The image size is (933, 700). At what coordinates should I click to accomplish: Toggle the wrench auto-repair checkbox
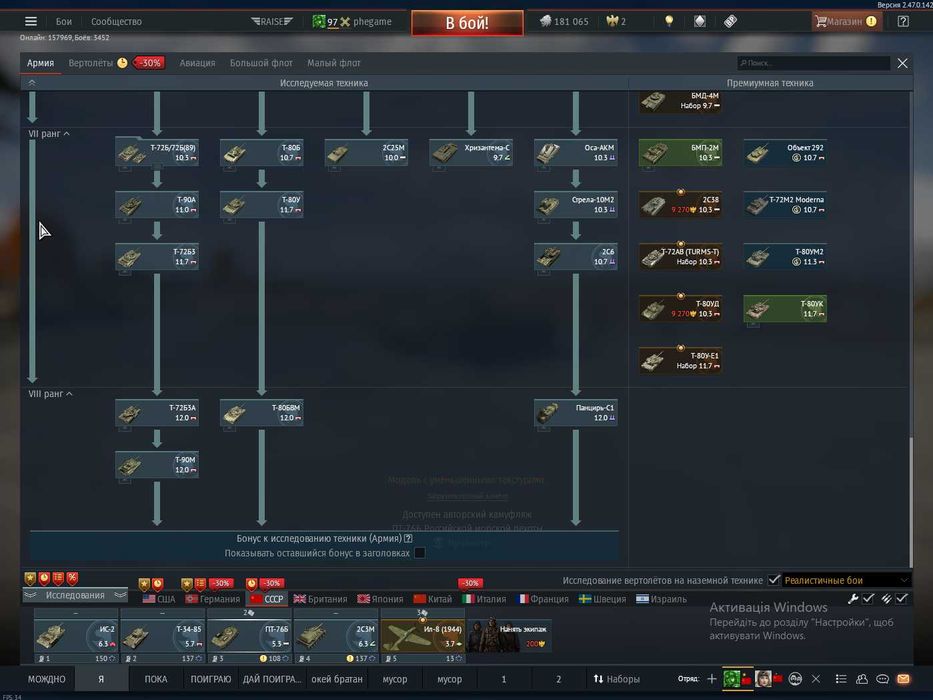tap(868, 599)
